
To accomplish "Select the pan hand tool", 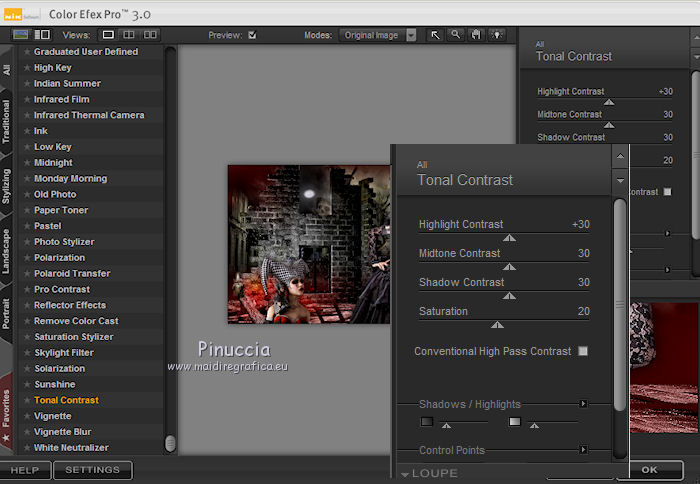I will [x=476, y=35].
